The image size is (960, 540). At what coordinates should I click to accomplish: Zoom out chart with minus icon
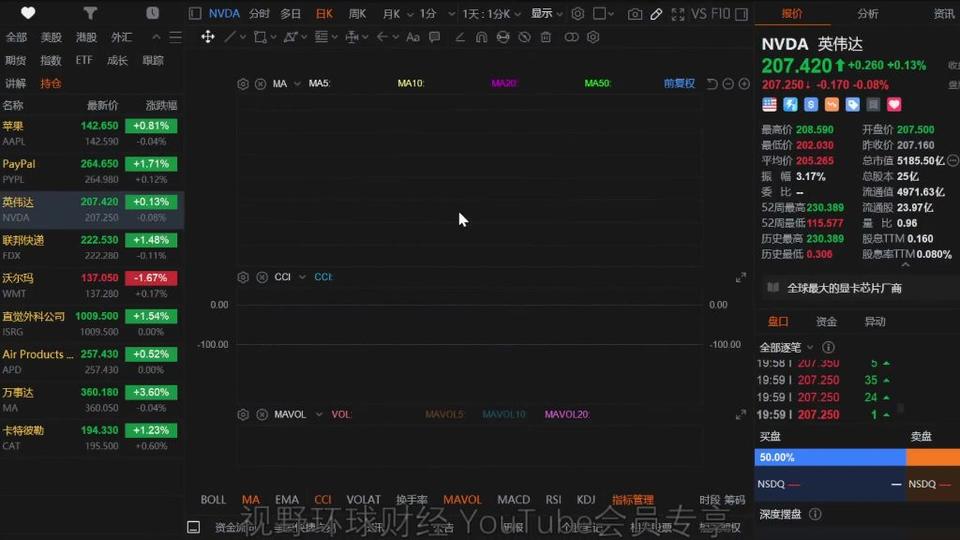pyautogui.click(x=728, y=84)
